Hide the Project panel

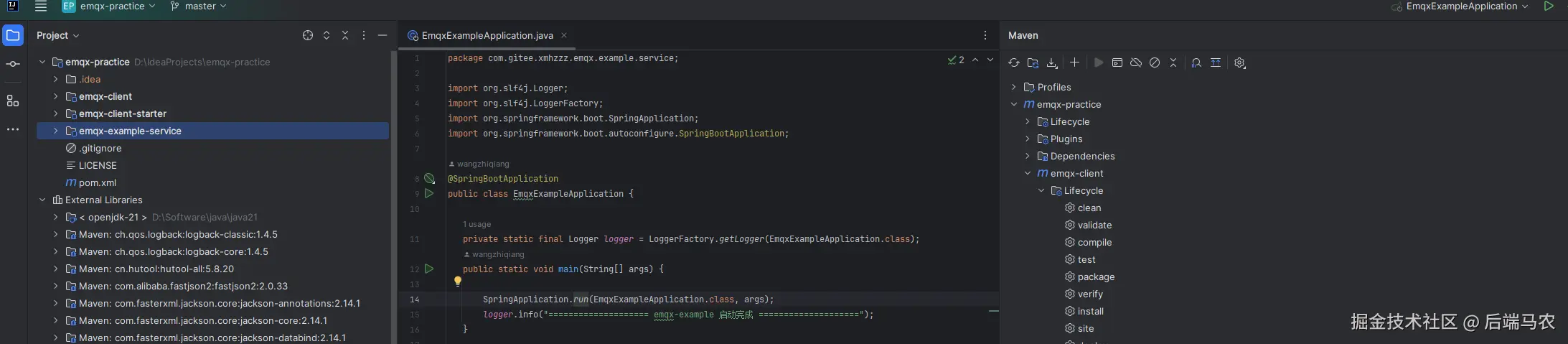point(382,35)
